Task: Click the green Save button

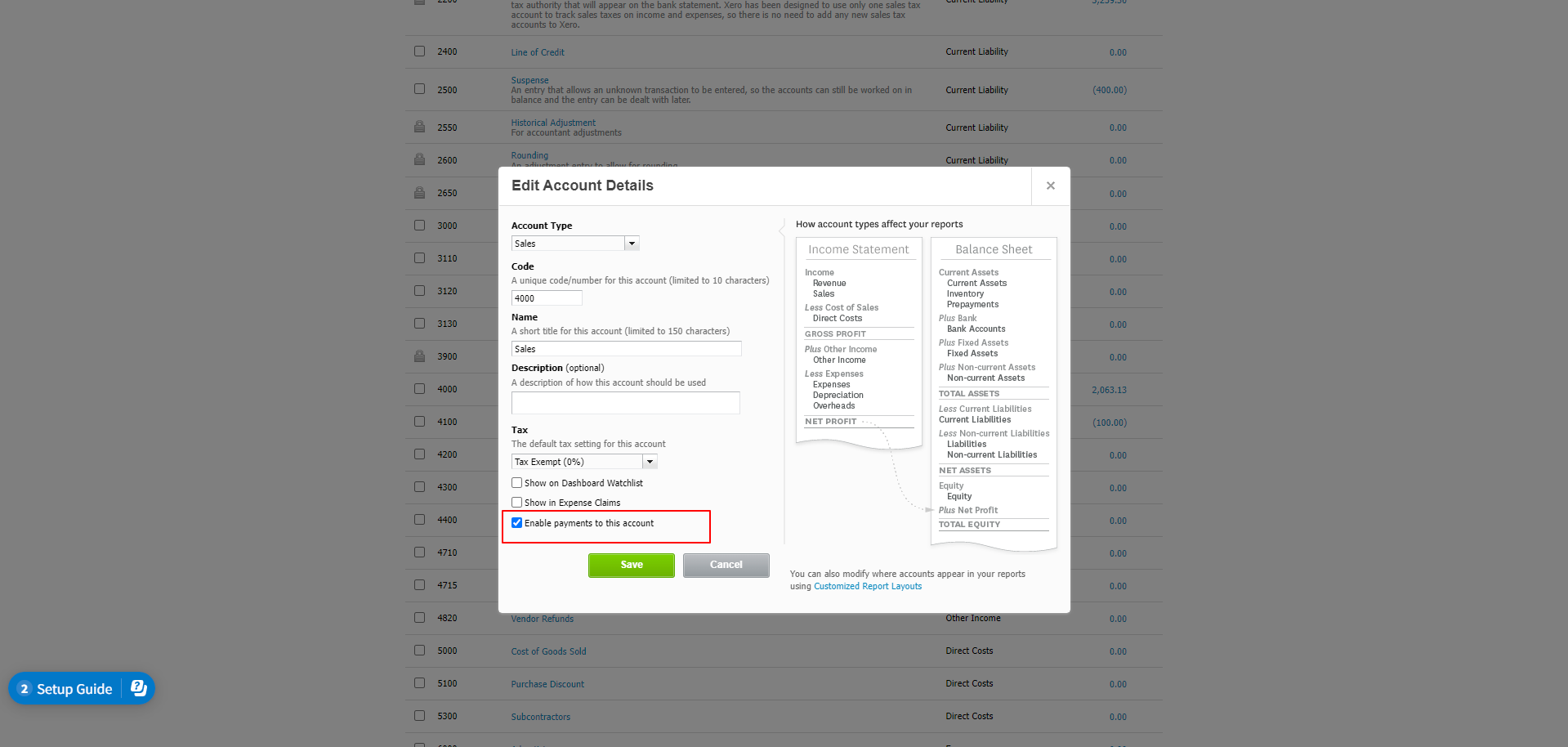Action: (x=631, y=565)
